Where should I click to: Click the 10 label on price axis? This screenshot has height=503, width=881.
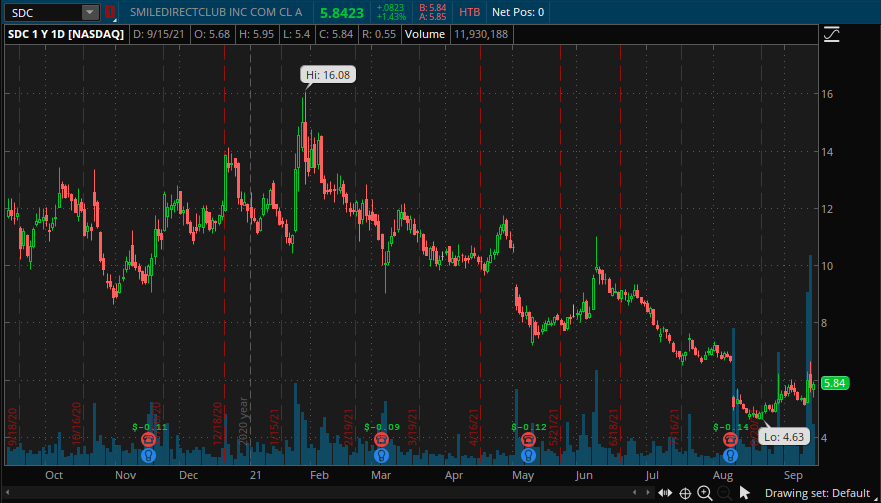coord(827,266)
